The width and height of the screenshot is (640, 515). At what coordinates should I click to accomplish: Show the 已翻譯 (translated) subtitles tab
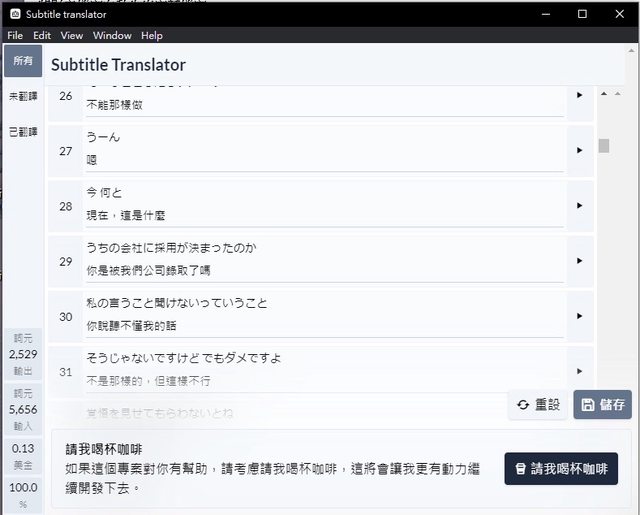[22, 131]
